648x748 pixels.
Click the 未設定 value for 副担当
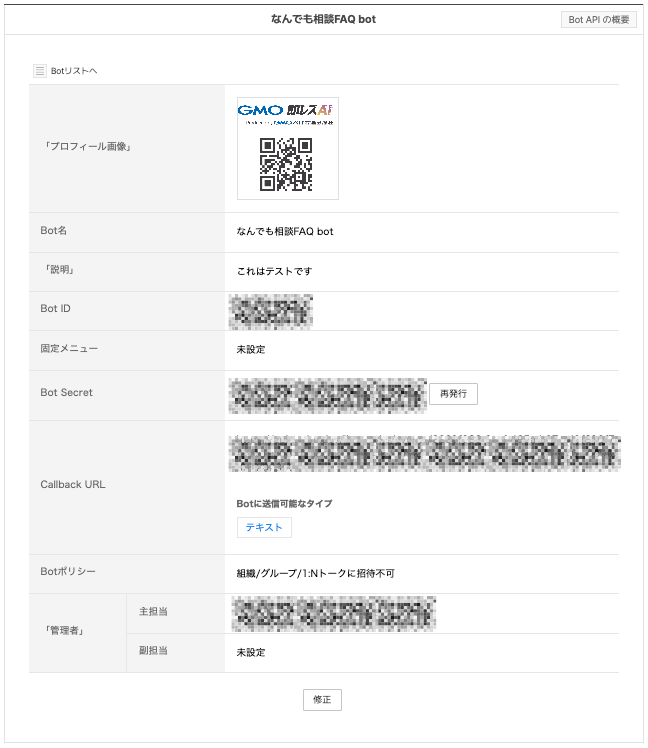[x=251, y=652]
